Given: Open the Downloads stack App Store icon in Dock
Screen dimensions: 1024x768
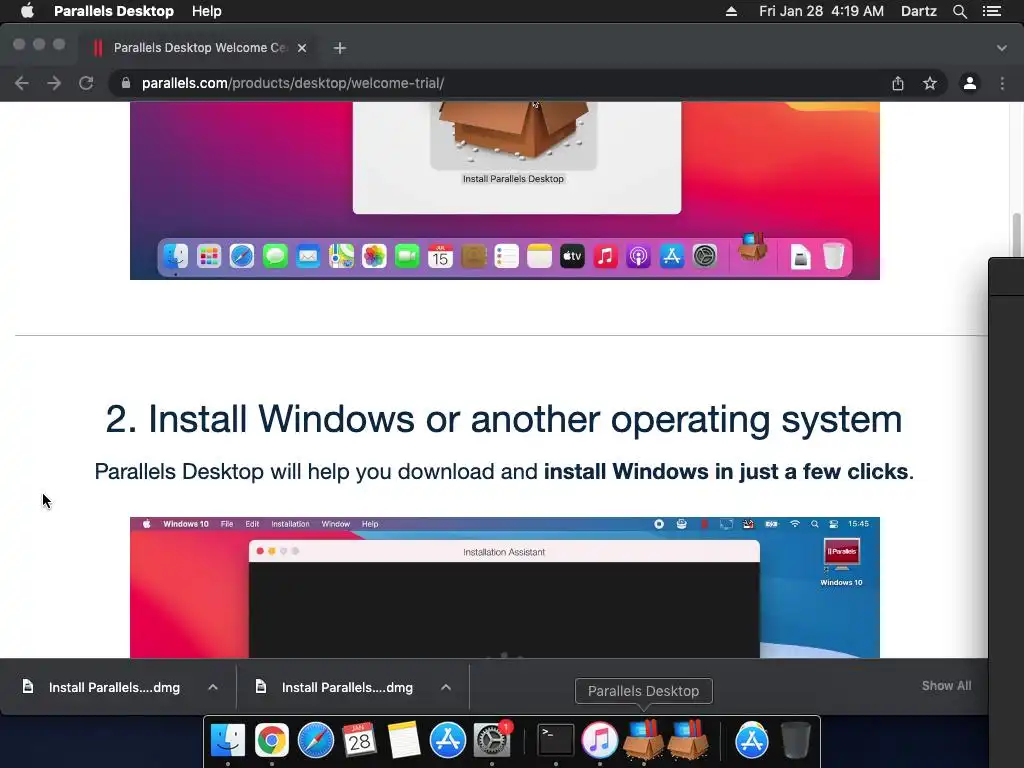Looking at the screenshot, I should (x=752, y=740).
